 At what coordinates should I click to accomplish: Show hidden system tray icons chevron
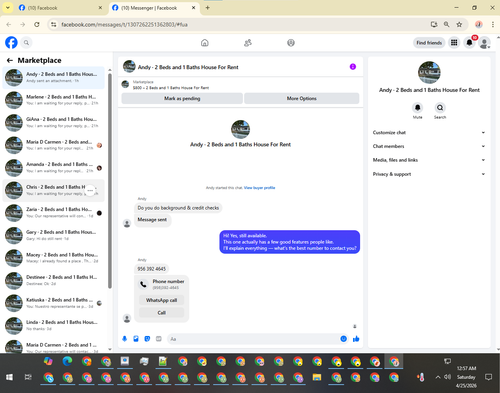pos(438,377)
